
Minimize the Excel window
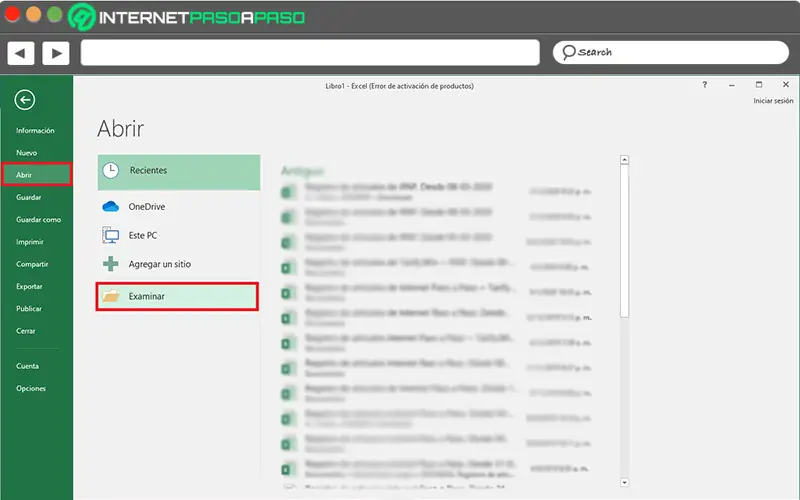click(x=732, y=85)
